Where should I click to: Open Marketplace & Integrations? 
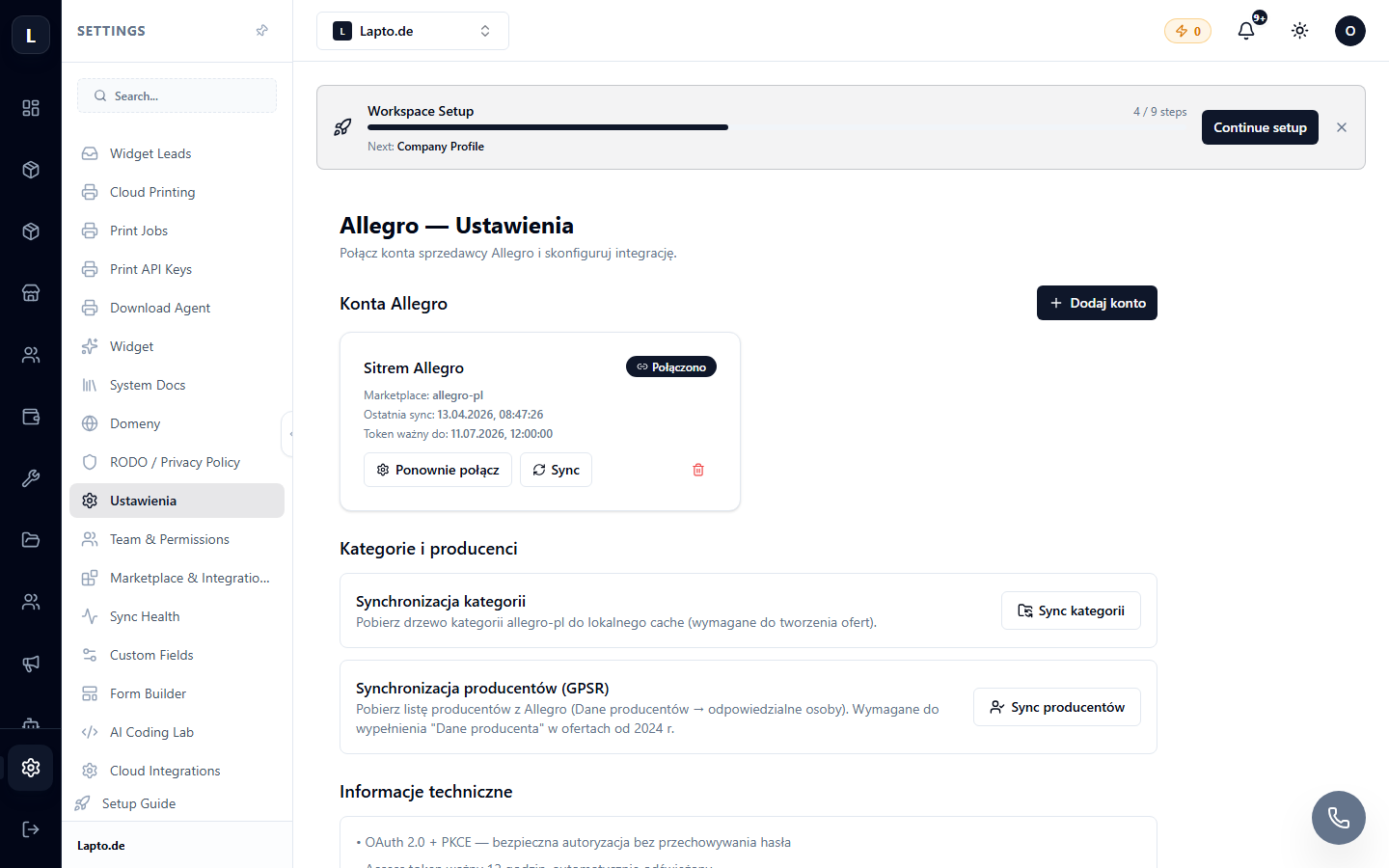point(177,578)
